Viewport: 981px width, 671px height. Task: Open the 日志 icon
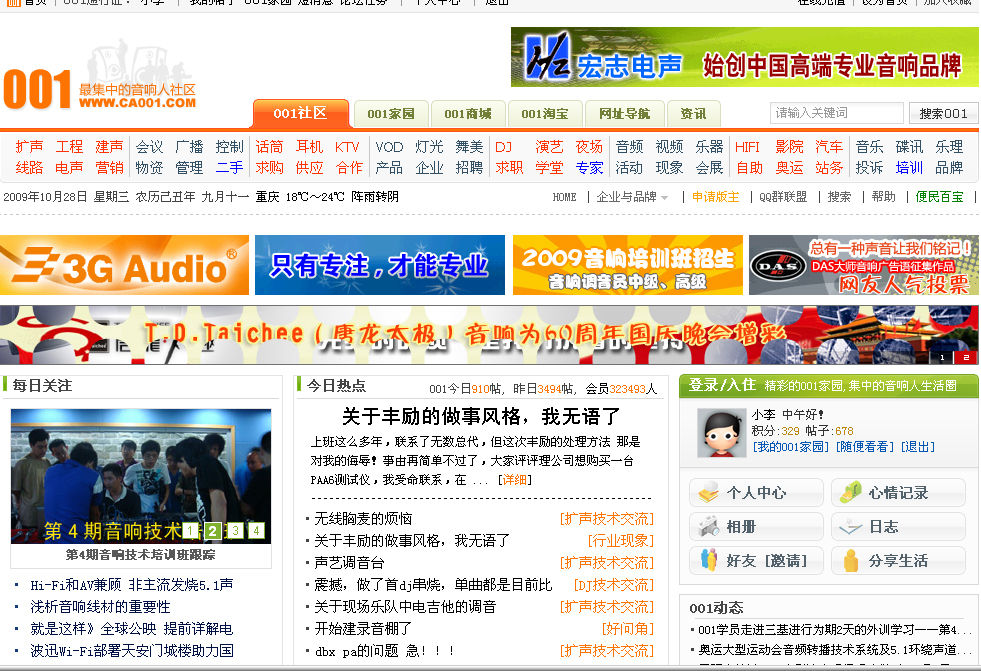tap(851, 527)
